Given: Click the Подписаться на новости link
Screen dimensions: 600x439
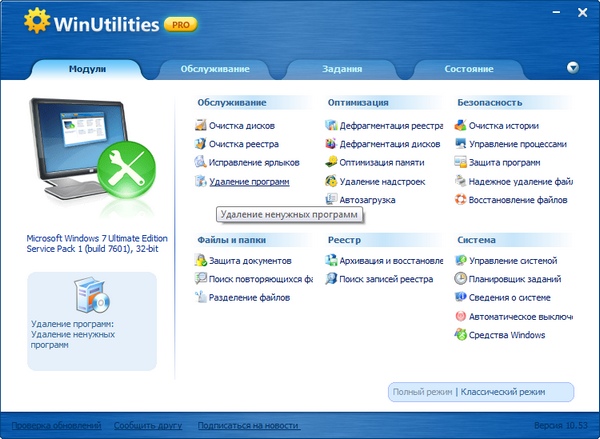Looking at the screenshot, I should point(247,426).
